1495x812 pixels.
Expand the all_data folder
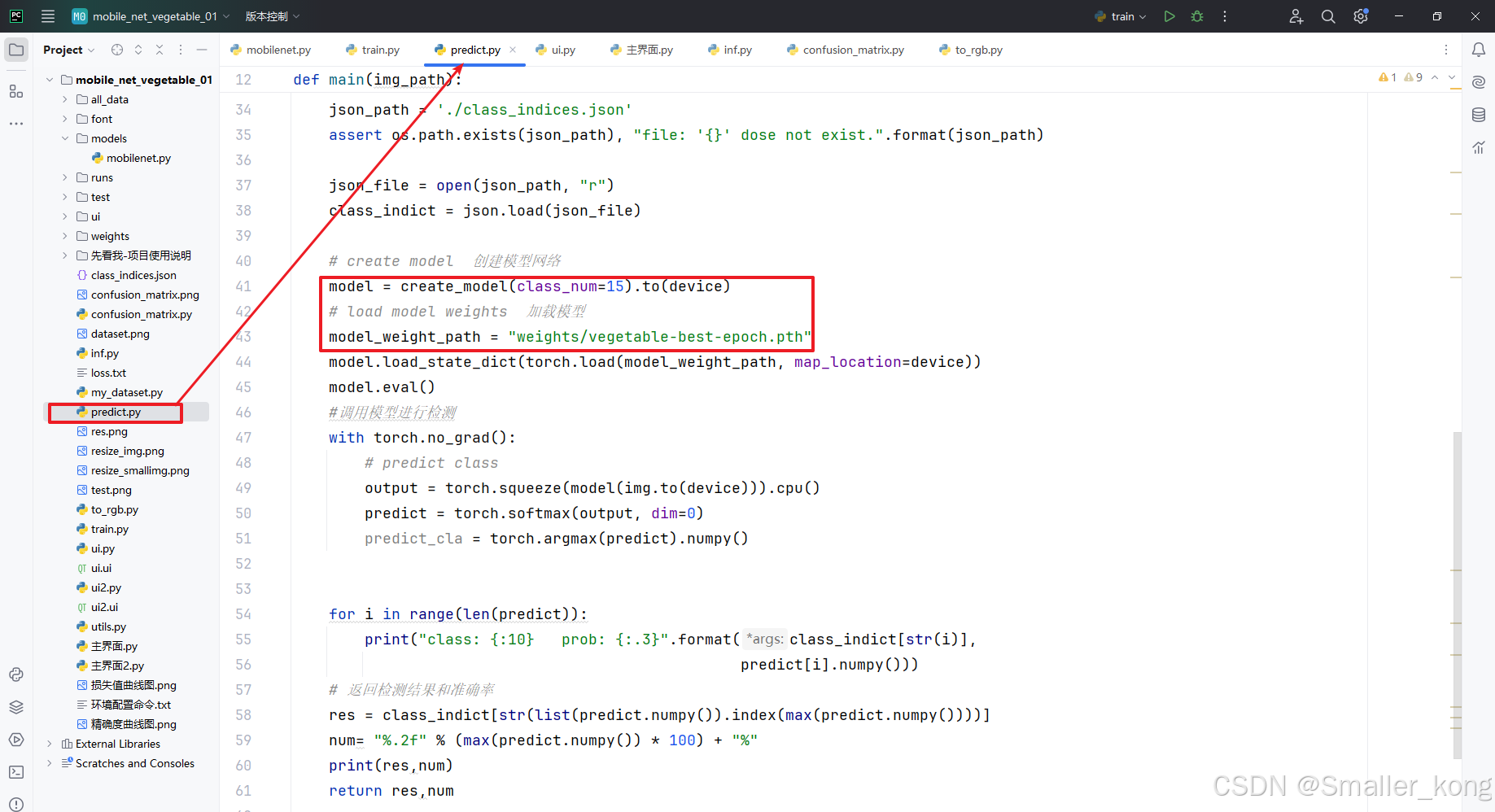pyautogui.click(x=65, y=99)
